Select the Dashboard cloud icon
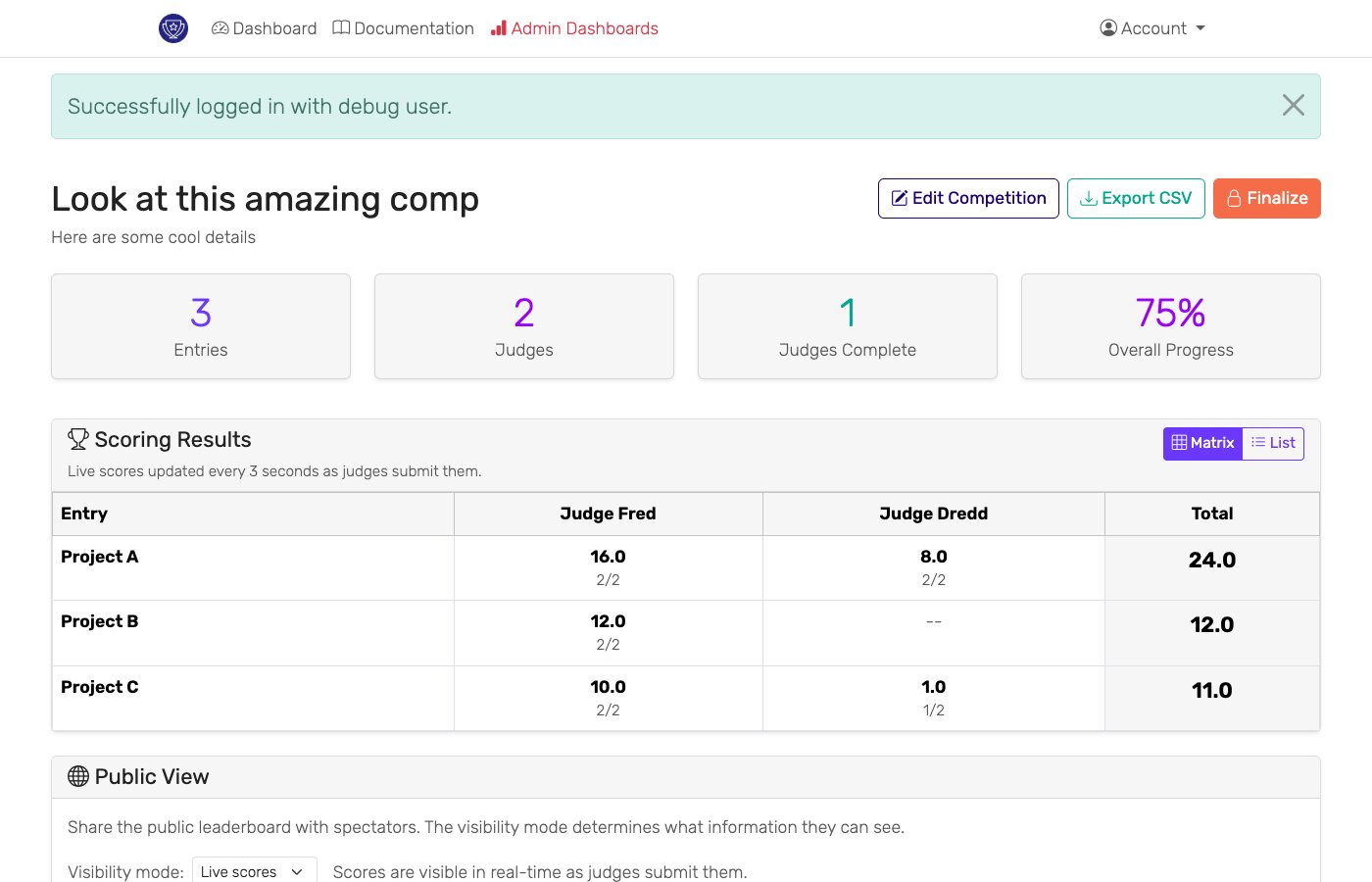This screenshot has width=1372, height=882. tap(220, 28)
